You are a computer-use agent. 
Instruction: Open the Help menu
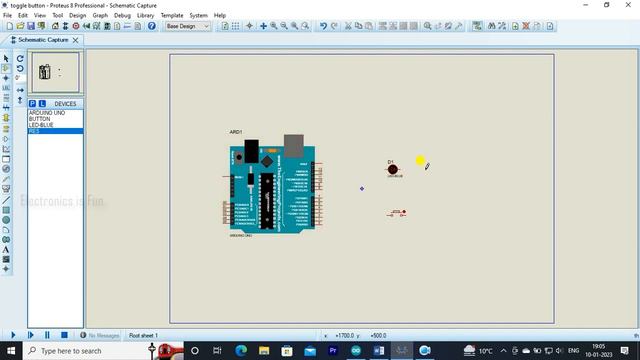(x=220, y=16)
